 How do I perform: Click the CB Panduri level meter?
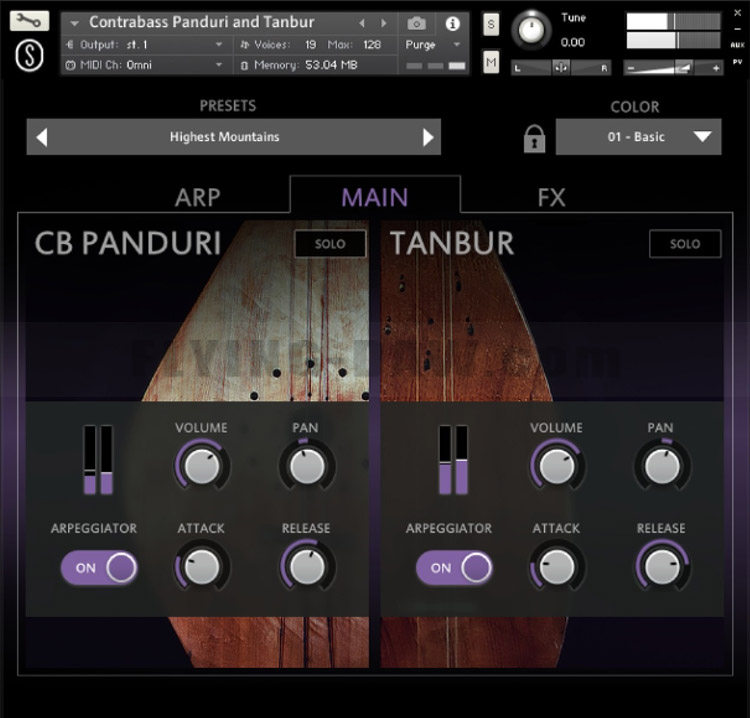[x=98, y=460]
